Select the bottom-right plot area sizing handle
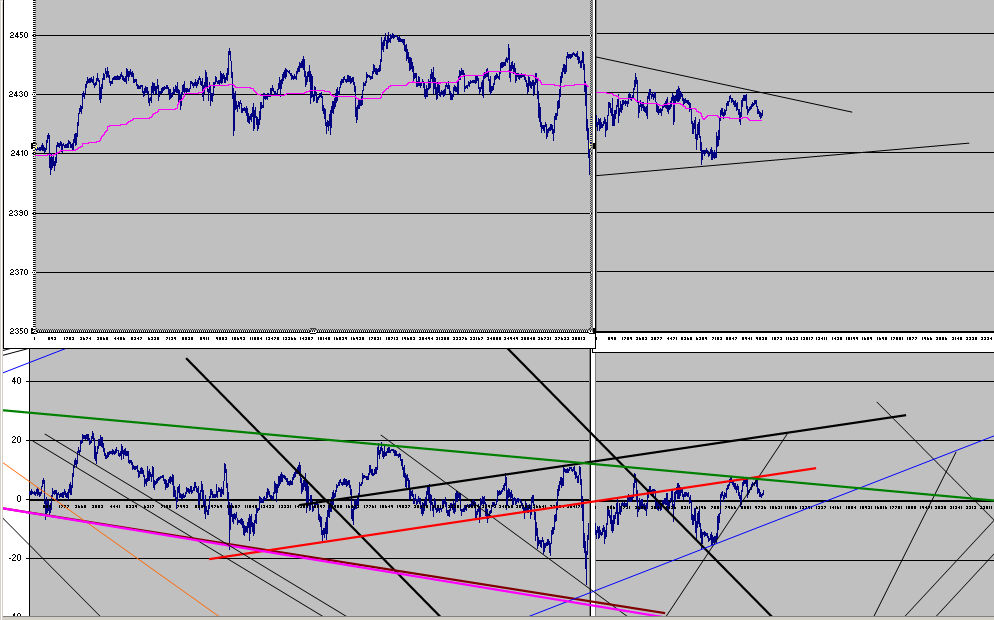This screenshot has height=620, width=994. (591, 331)
